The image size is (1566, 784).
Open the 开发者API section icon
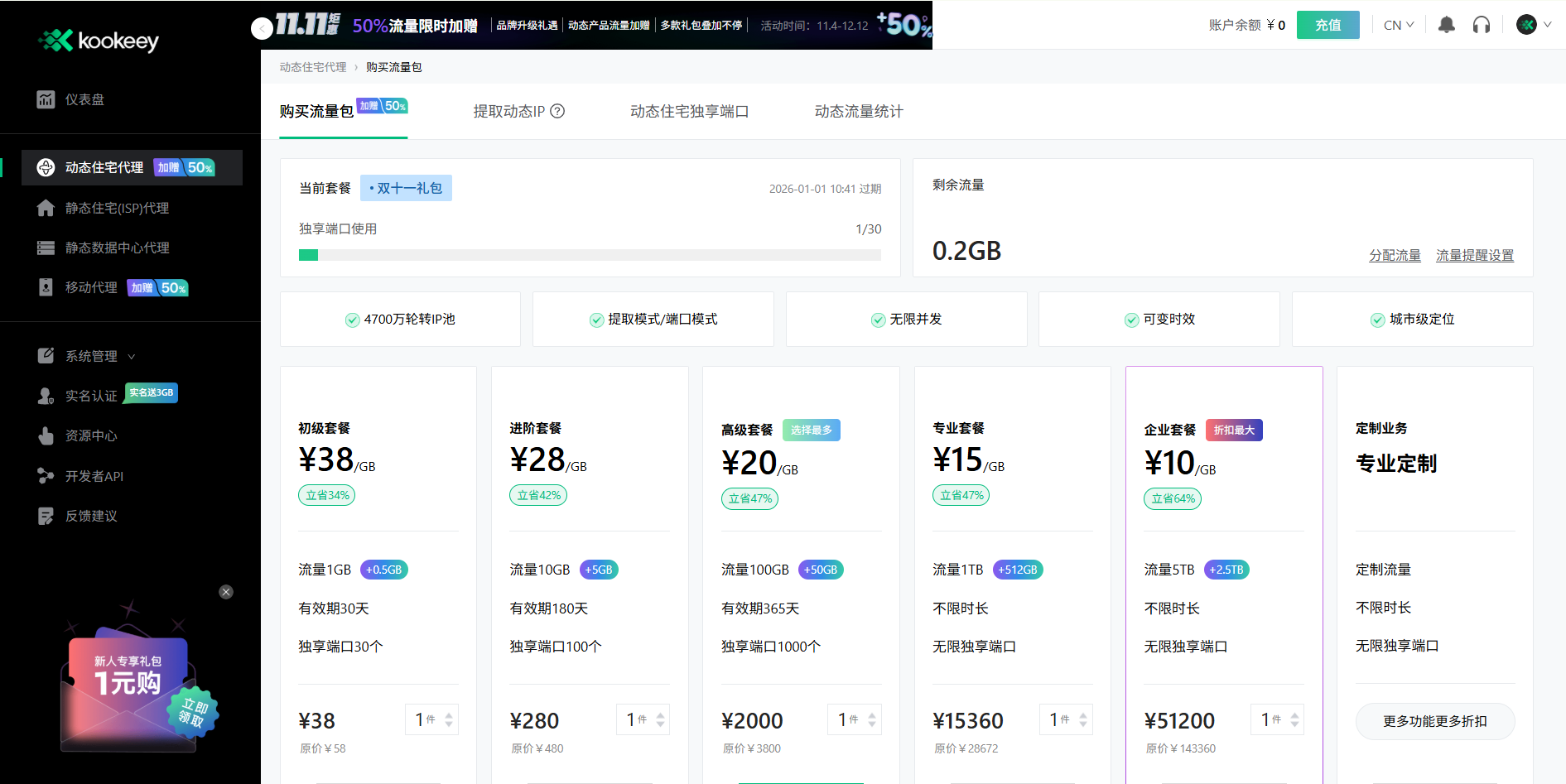pyautogui.click(x=46, y=476)
